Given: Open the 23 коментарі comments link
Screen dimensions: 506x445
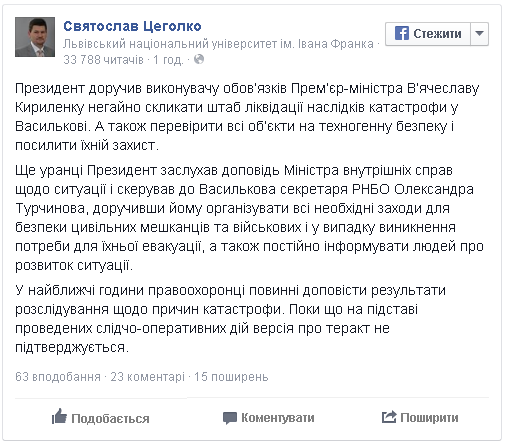Looking at the screenshot, I should coord(148,377).
